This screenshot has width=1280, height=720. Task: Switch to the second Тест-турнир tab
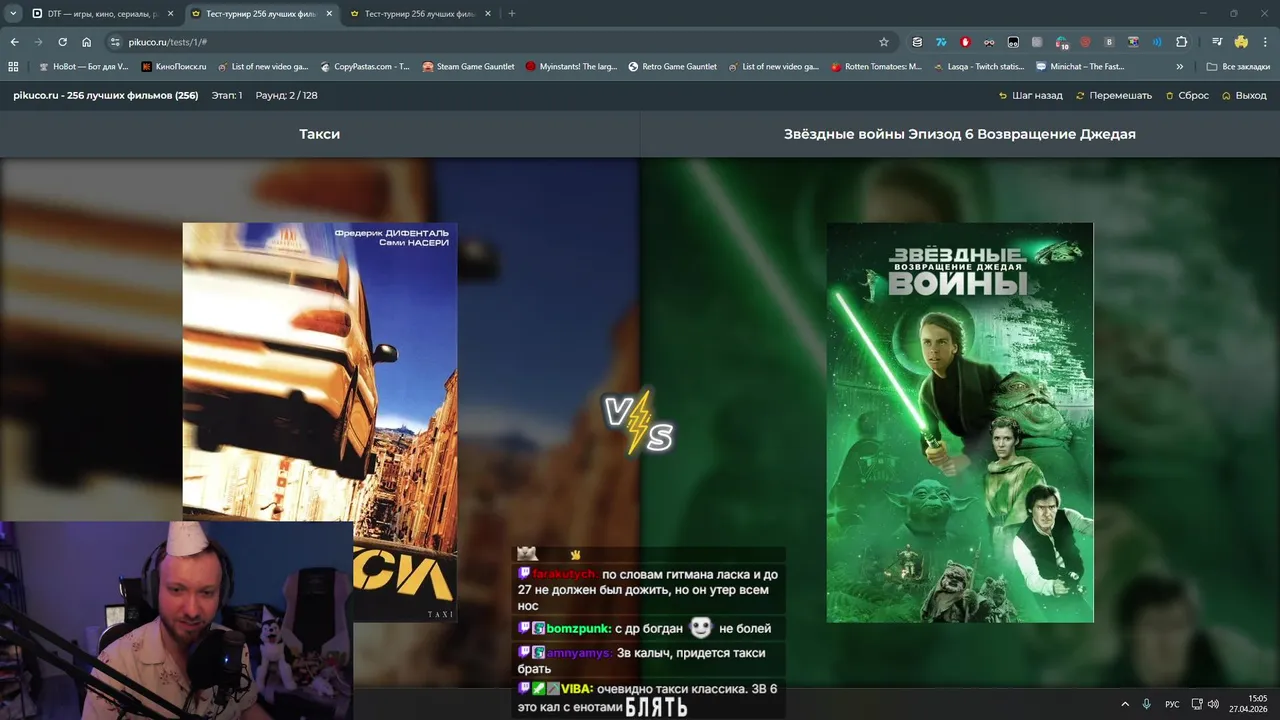click(420, 14)
